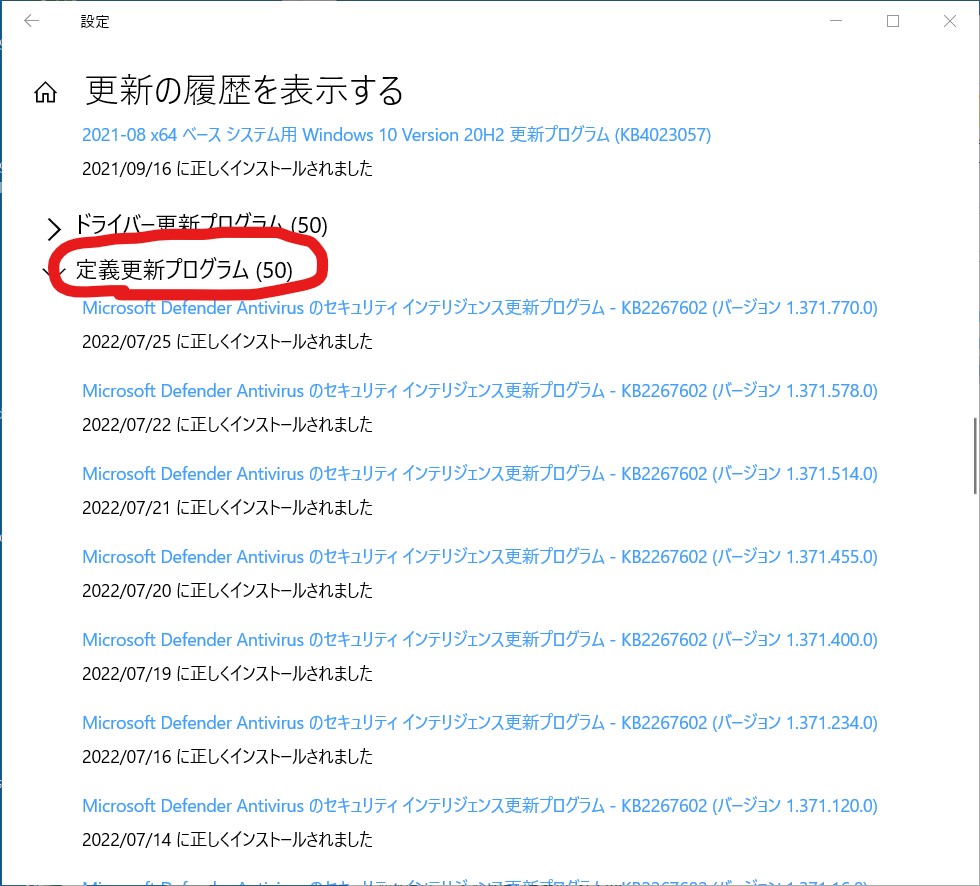Select text 2022/07/25 に正しくインストールされました
Image resolution: width=980 pixels, height=886 pixels.
click(228, 342)
